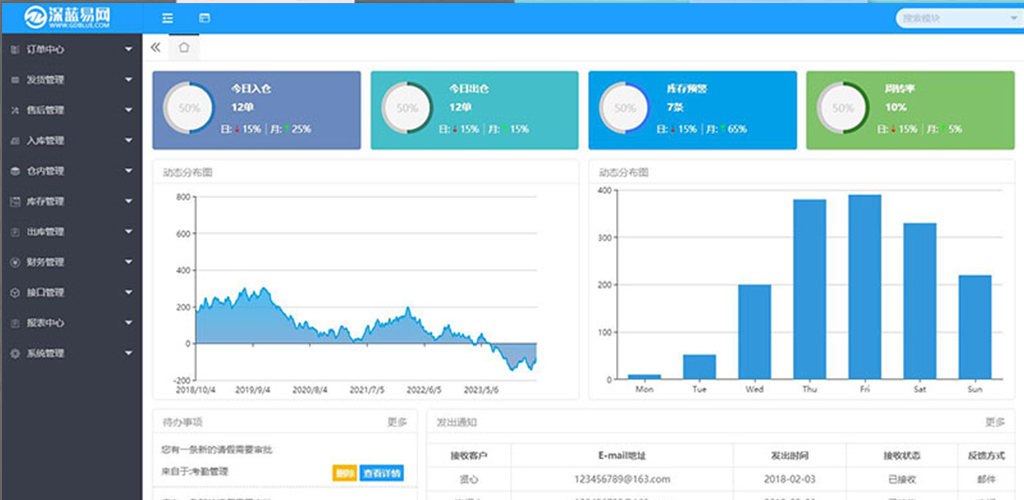Click the 出库管理 sidebar icon
Image resolution: width=1024 pixels, height=500 pixels.
(15, 232)
